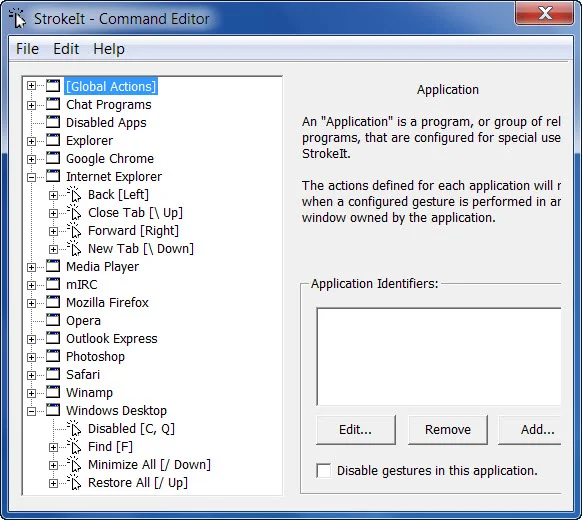The image size is (582, 520).
Task: Click the Winamp application icon
Action: [53, 392]
